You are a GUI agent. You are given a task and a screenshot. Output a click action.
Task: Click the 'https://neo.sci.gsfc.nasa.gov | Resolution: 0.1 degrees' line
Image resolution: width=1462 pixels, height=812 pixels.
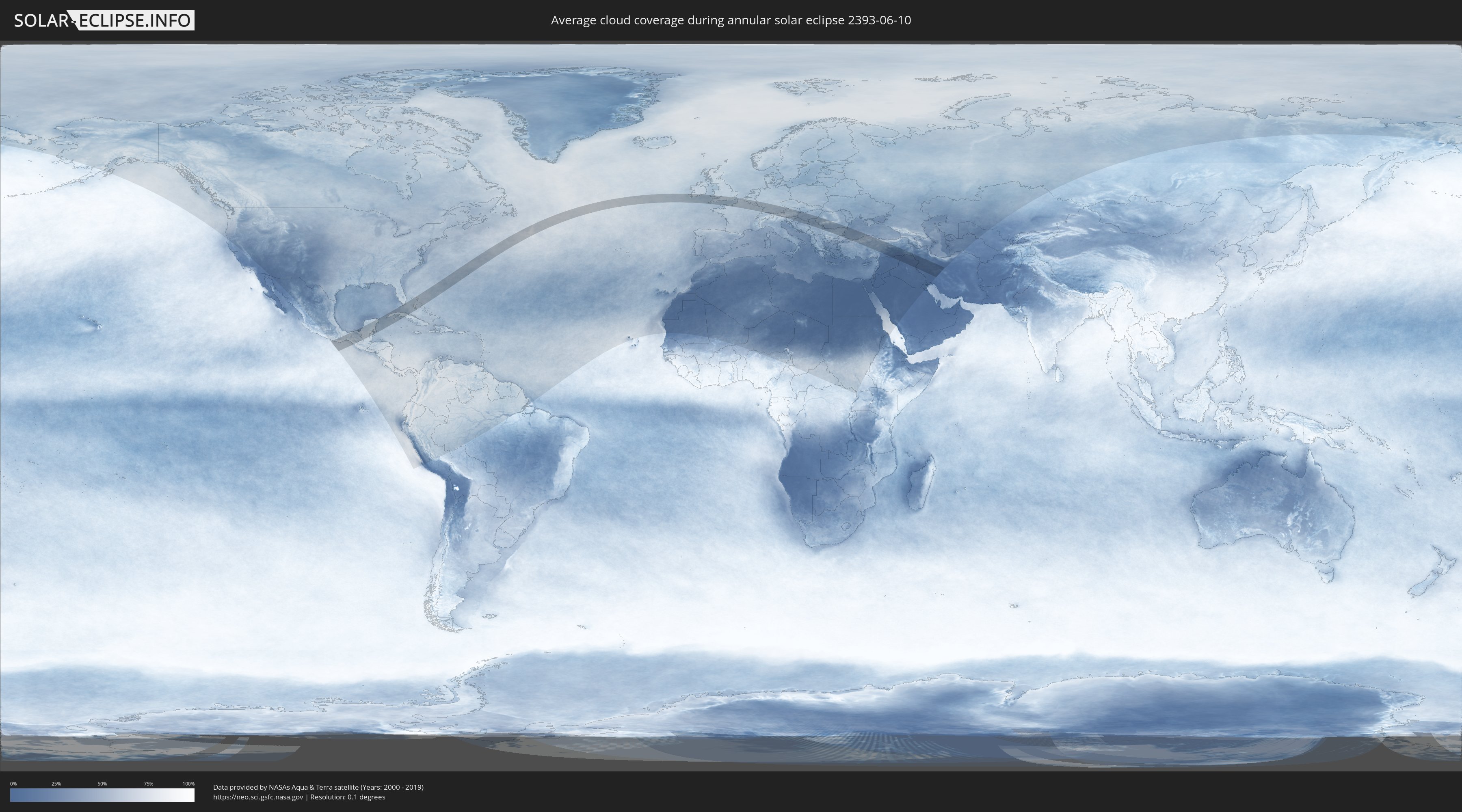(299, 797)
